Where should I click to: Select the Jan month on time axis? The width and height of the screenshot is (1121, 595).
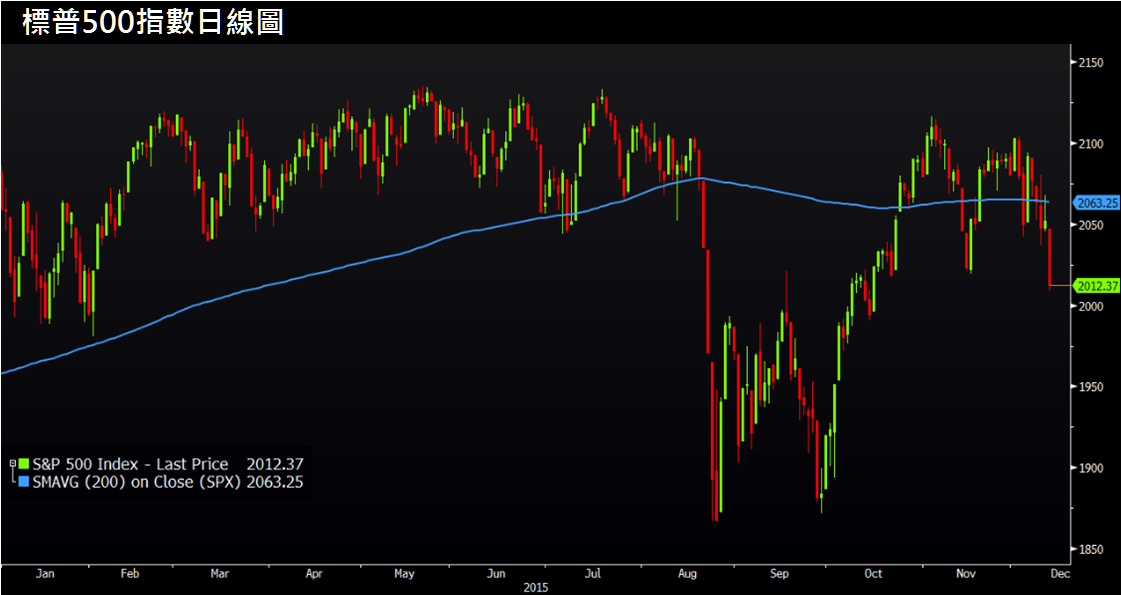click(x=43, y=575)
